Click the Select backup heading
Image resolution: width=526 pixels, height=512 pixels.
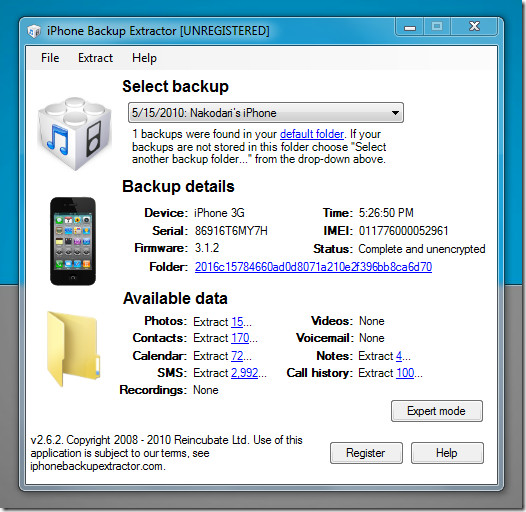[x=175, y=87]
